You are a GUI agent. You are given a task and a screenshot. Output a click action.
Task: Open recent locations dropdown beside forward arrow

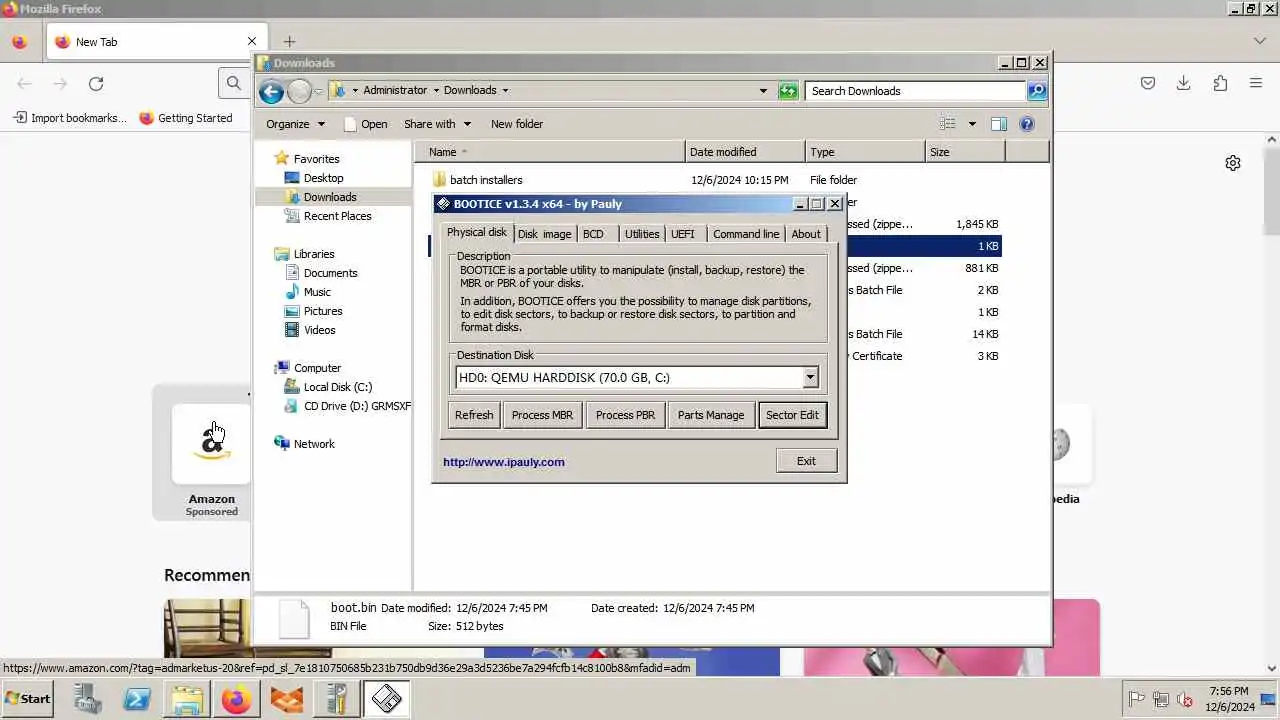pyautogui.click(x=319, y=92)
